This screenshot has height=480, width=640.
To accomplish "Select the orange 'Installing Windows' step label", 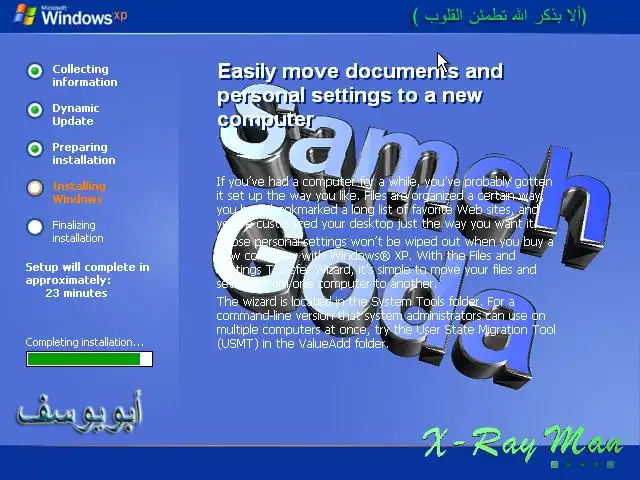I will pyautogui.click(x=79, y=193).
